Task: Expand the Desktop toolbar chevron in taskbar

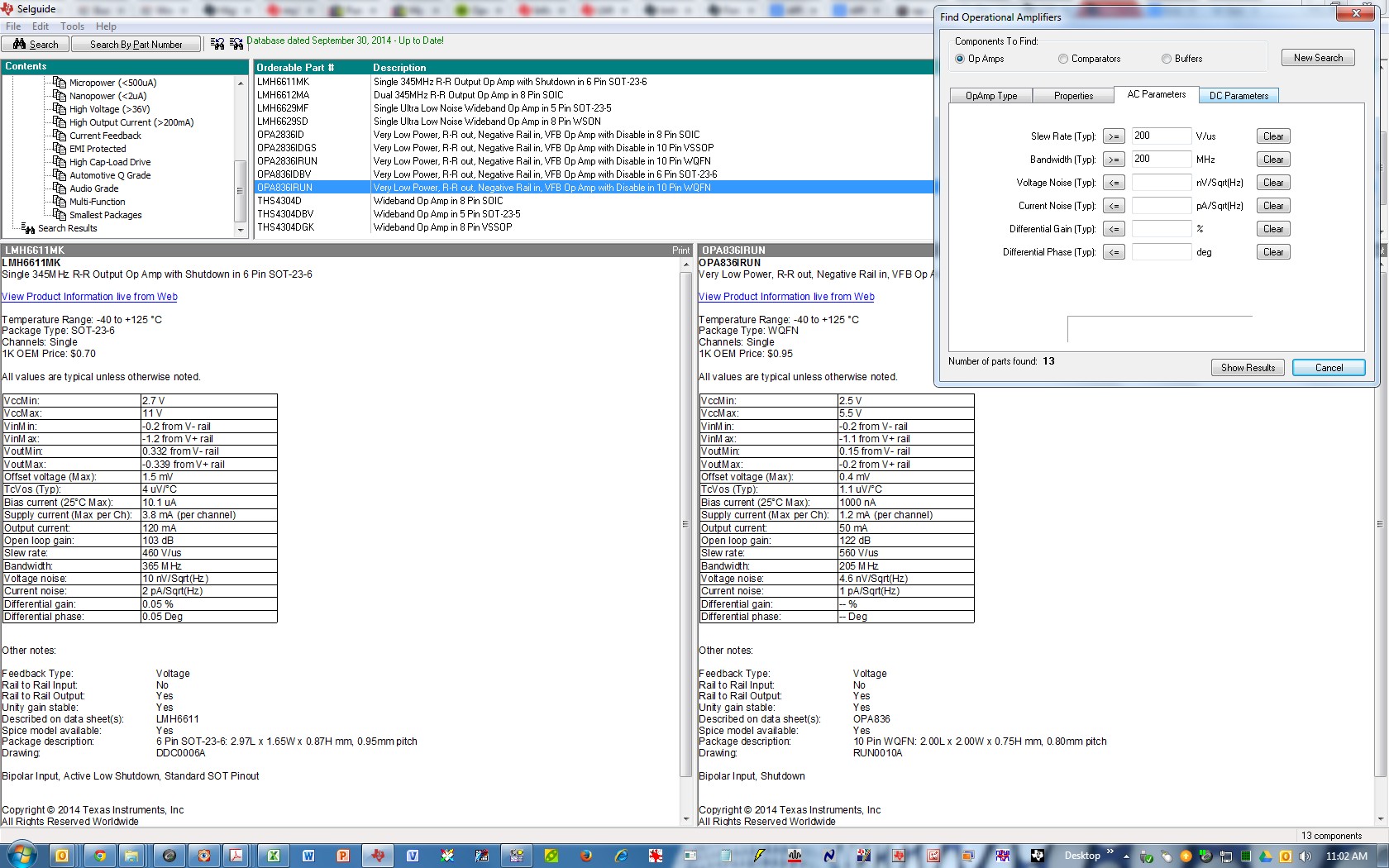Action: (x=1110, y=851)
